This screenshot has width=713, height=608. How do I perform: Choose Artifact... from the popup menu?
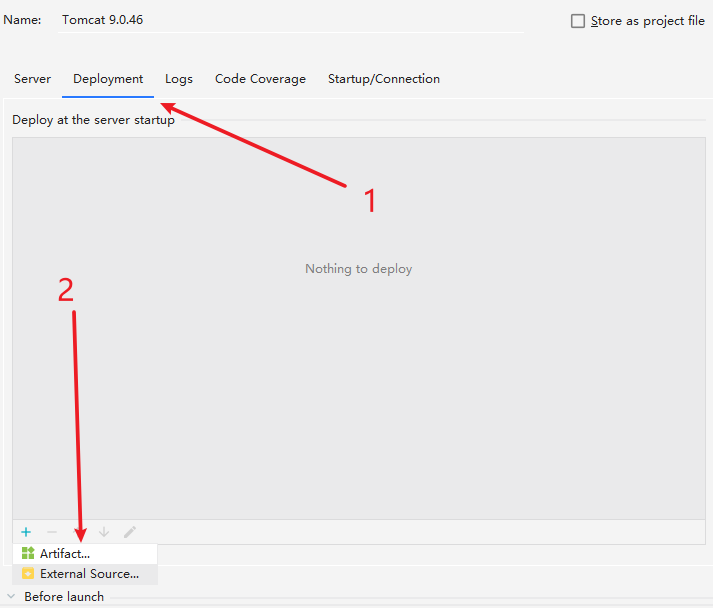[85, 553]
